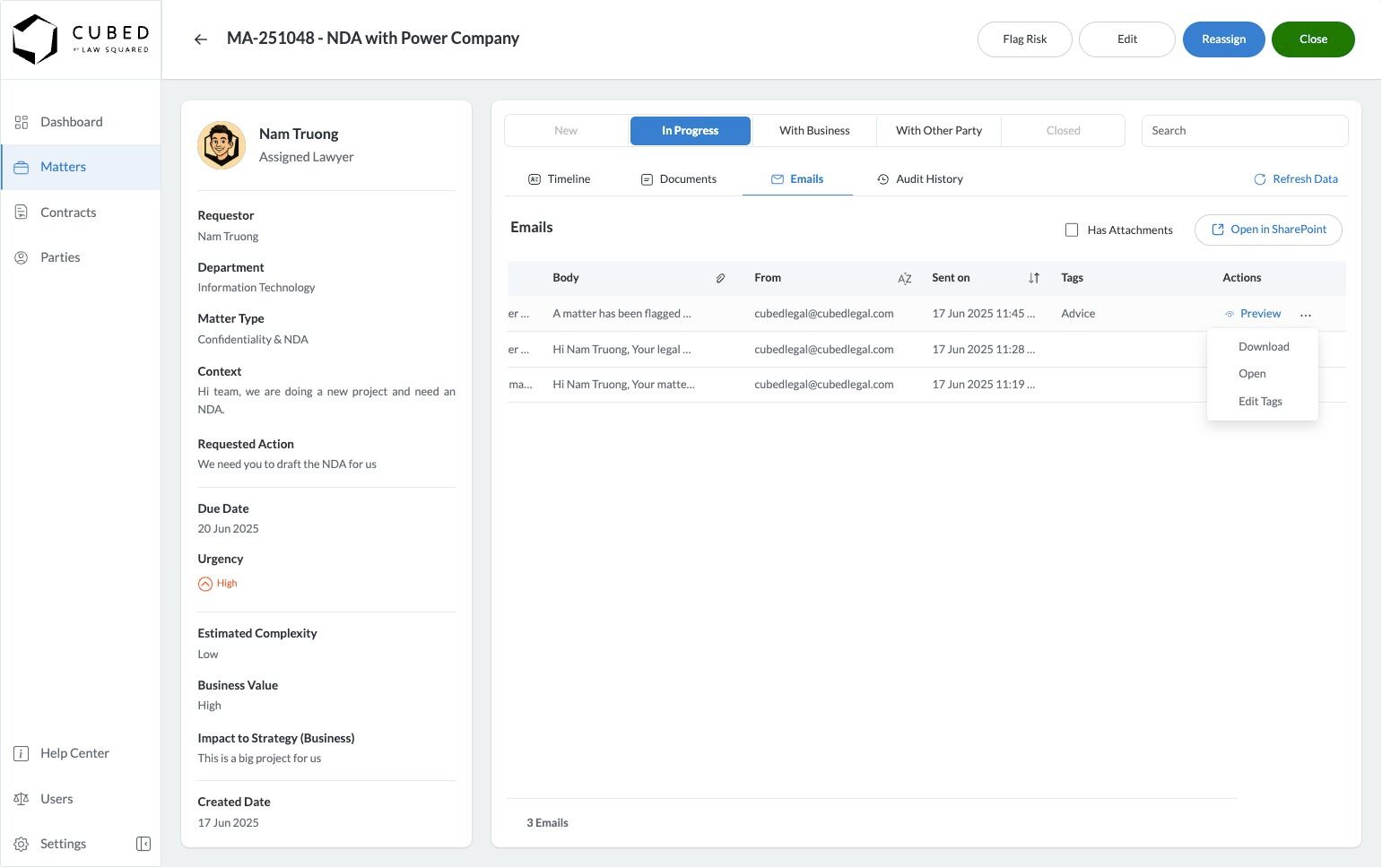Click the eye Preview icon in first row
The height and width of the screenshot is (868, 1382).
tap(1230, 314)
